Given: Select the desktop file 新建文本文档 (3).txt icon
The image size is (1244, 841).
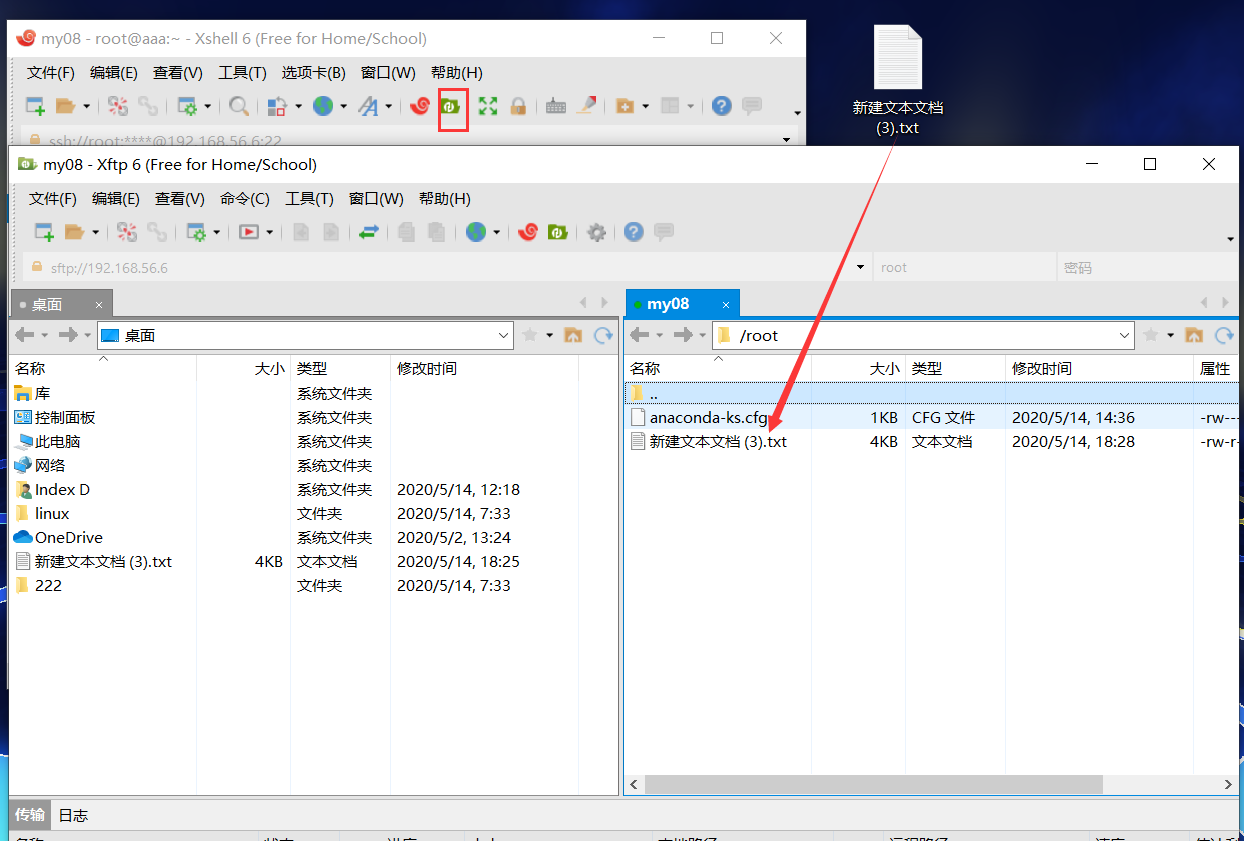Looking at the screenshot, I should [897, 80].
